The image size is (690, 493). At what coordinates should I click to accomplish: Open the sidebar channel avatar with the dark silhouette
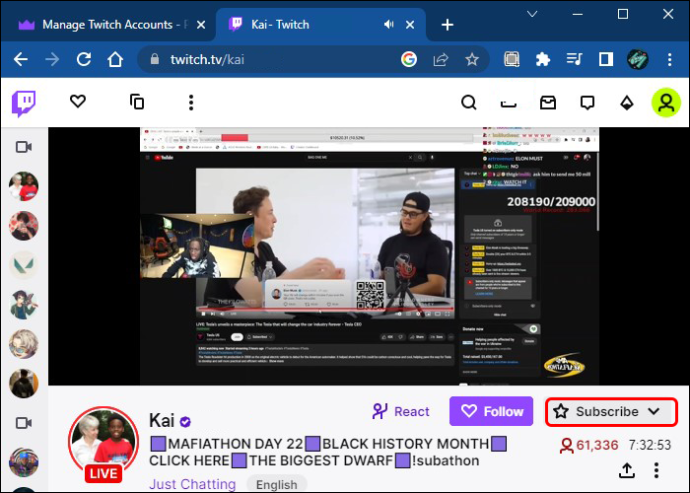[x=24, y=383]
